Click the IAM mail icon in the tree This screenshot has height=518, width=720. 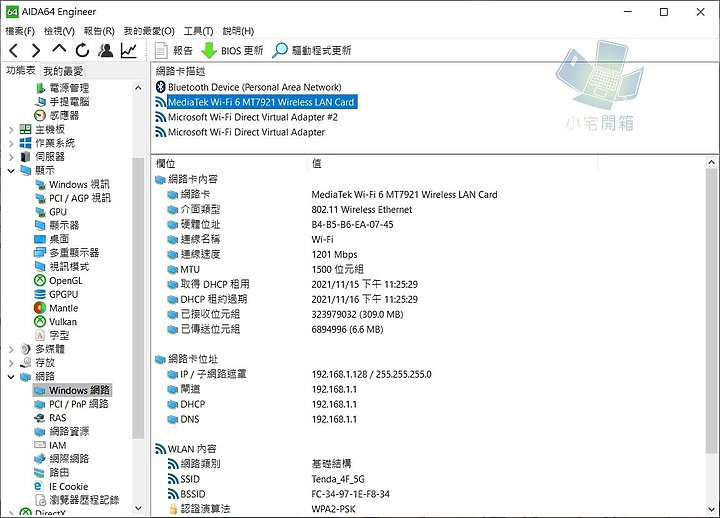coord(40,445)
